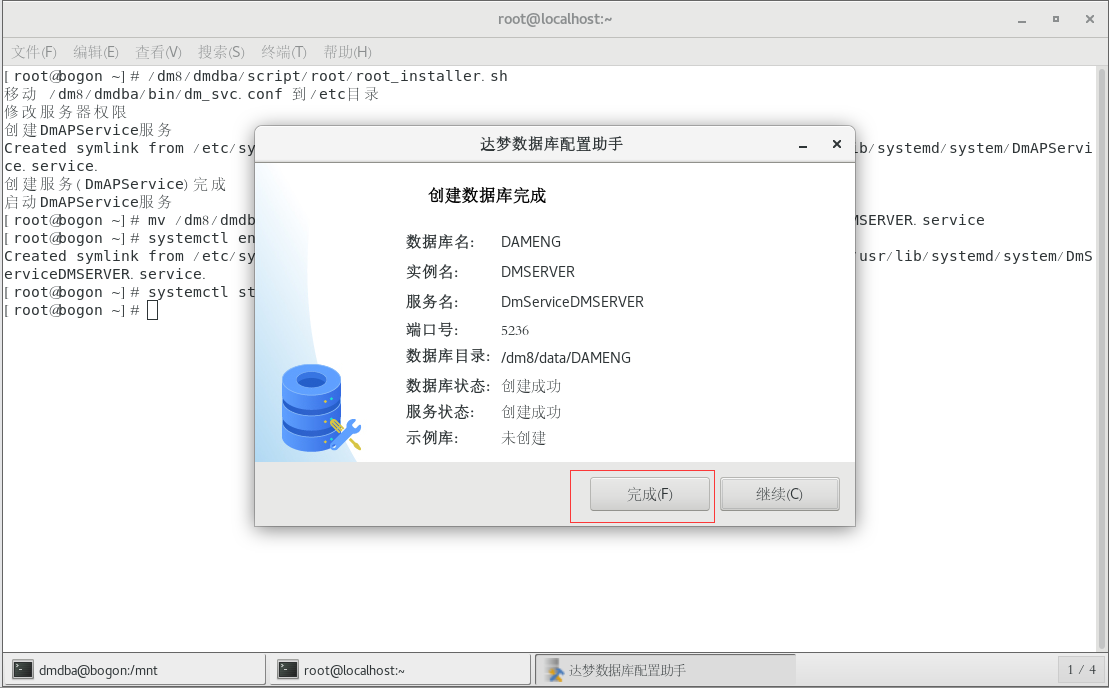Click the terminal icon beside dmdba@bogon:/mnt
This screenshot has width=1109, height=688.
tap(23, 670)
